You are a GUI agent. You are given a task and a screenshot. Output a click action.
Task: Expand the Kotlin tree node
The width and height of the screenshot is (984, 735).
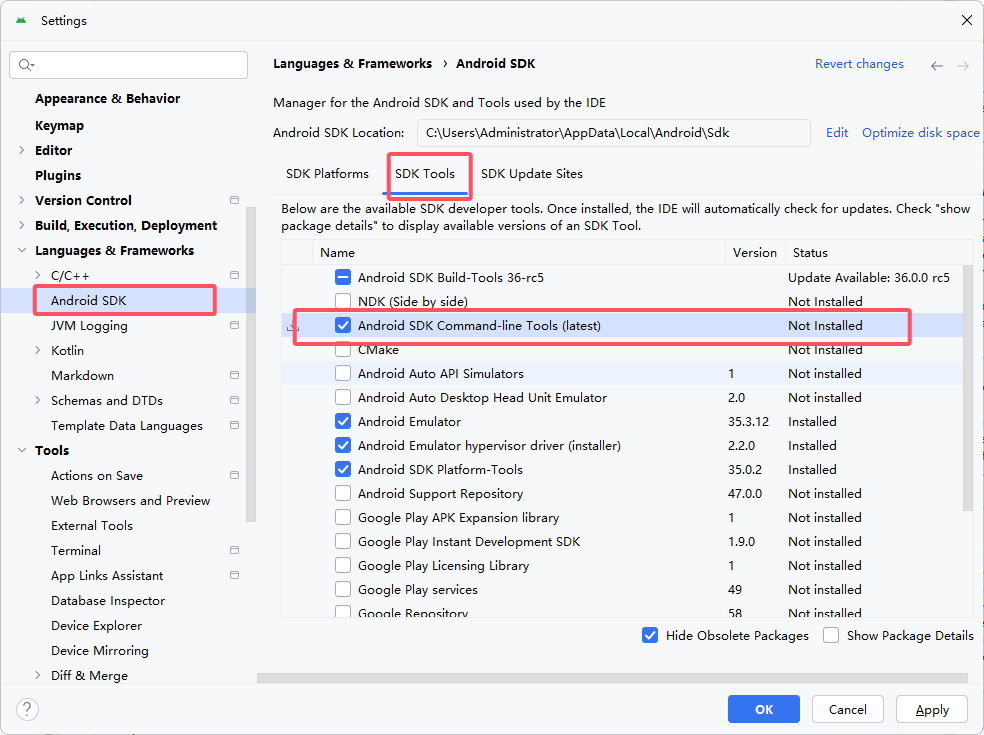click(38, 350)
